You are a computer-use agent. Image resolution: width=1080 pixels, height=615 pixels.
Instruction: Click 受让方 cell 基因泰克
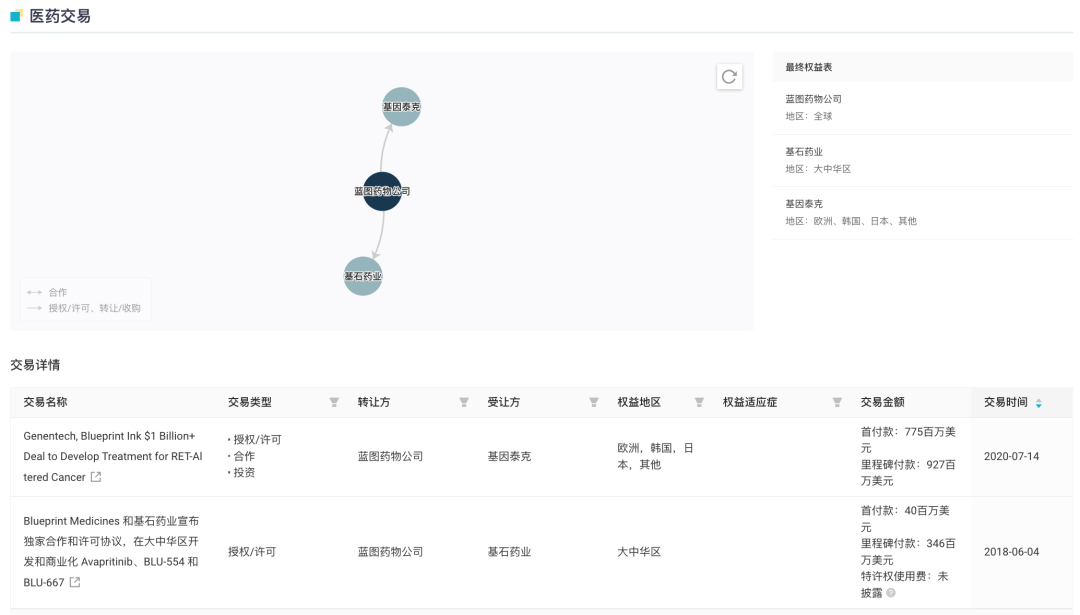pyautogui.click(x=509, y=456)
